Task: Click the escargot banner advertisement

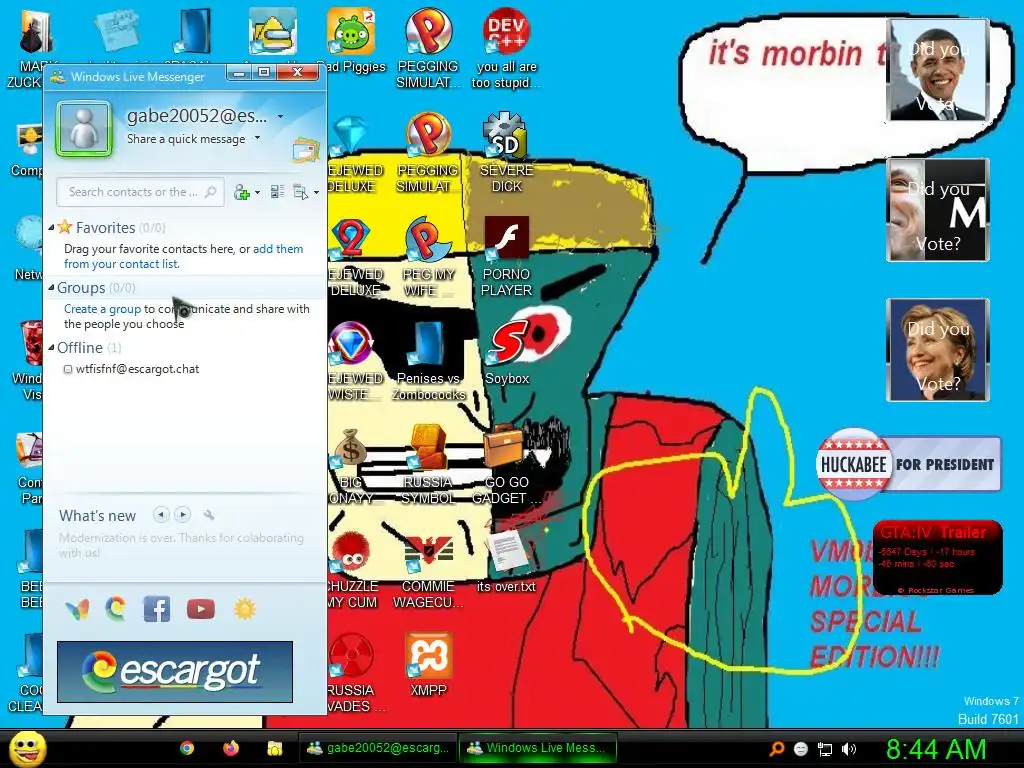Action: 175,672
